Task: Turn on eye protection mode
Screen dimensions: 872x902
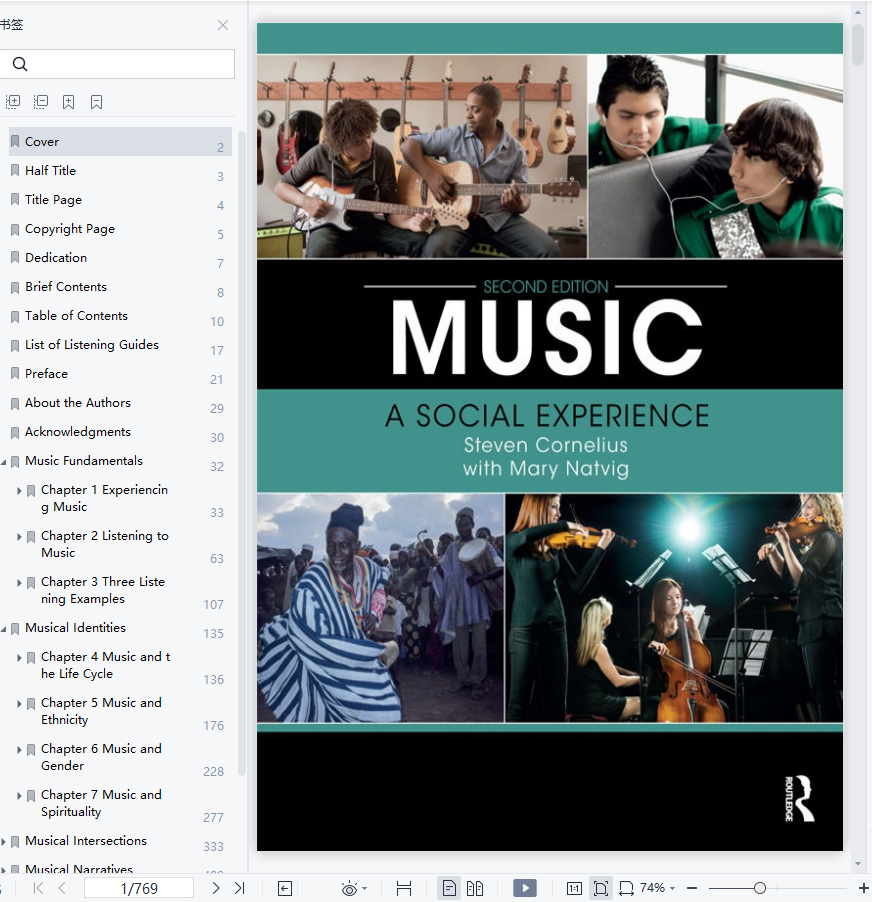Action: pos(349,889)
